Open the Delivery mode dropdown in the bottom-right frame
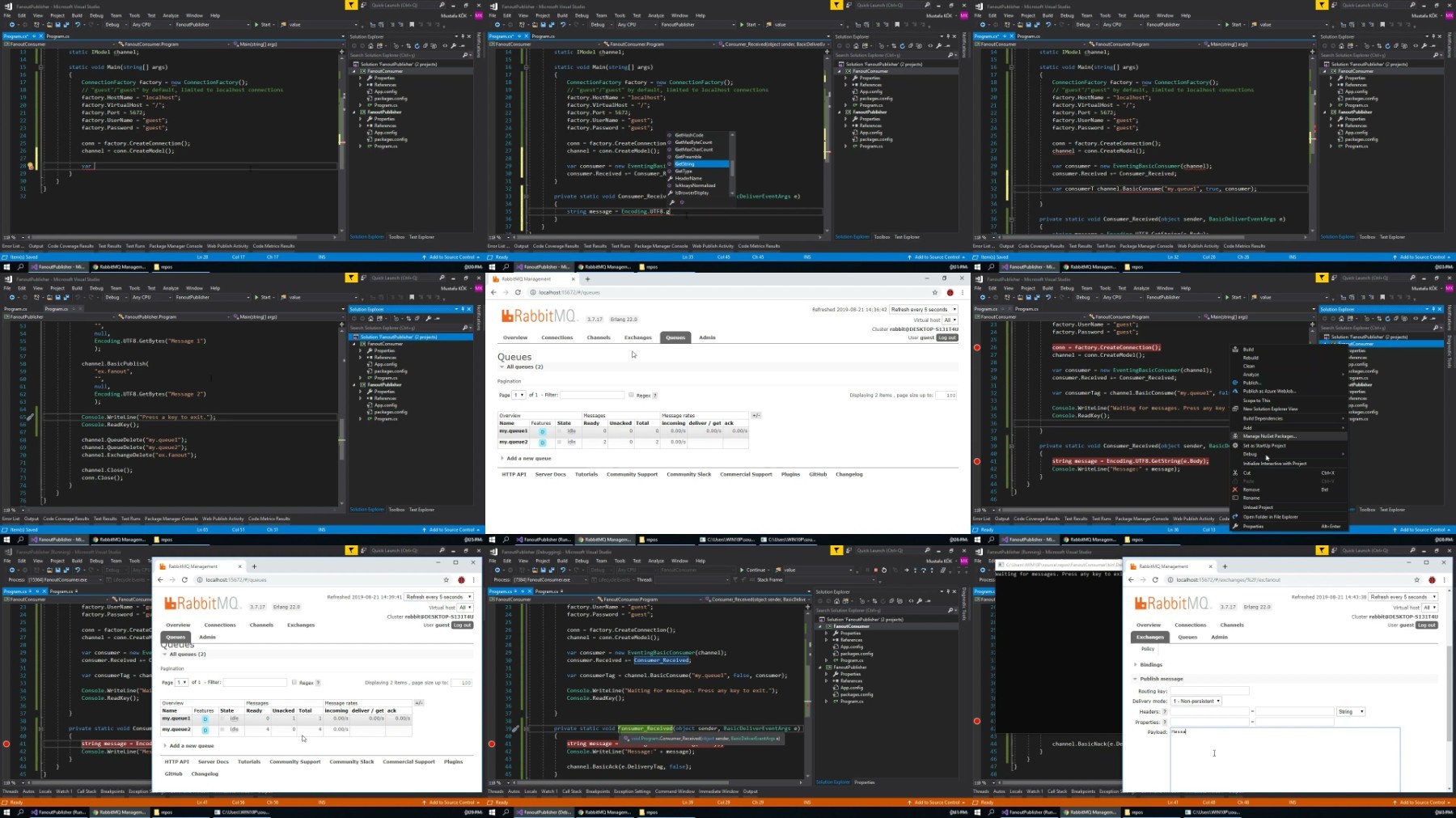1456x818 pixels. click(1196, 701)
